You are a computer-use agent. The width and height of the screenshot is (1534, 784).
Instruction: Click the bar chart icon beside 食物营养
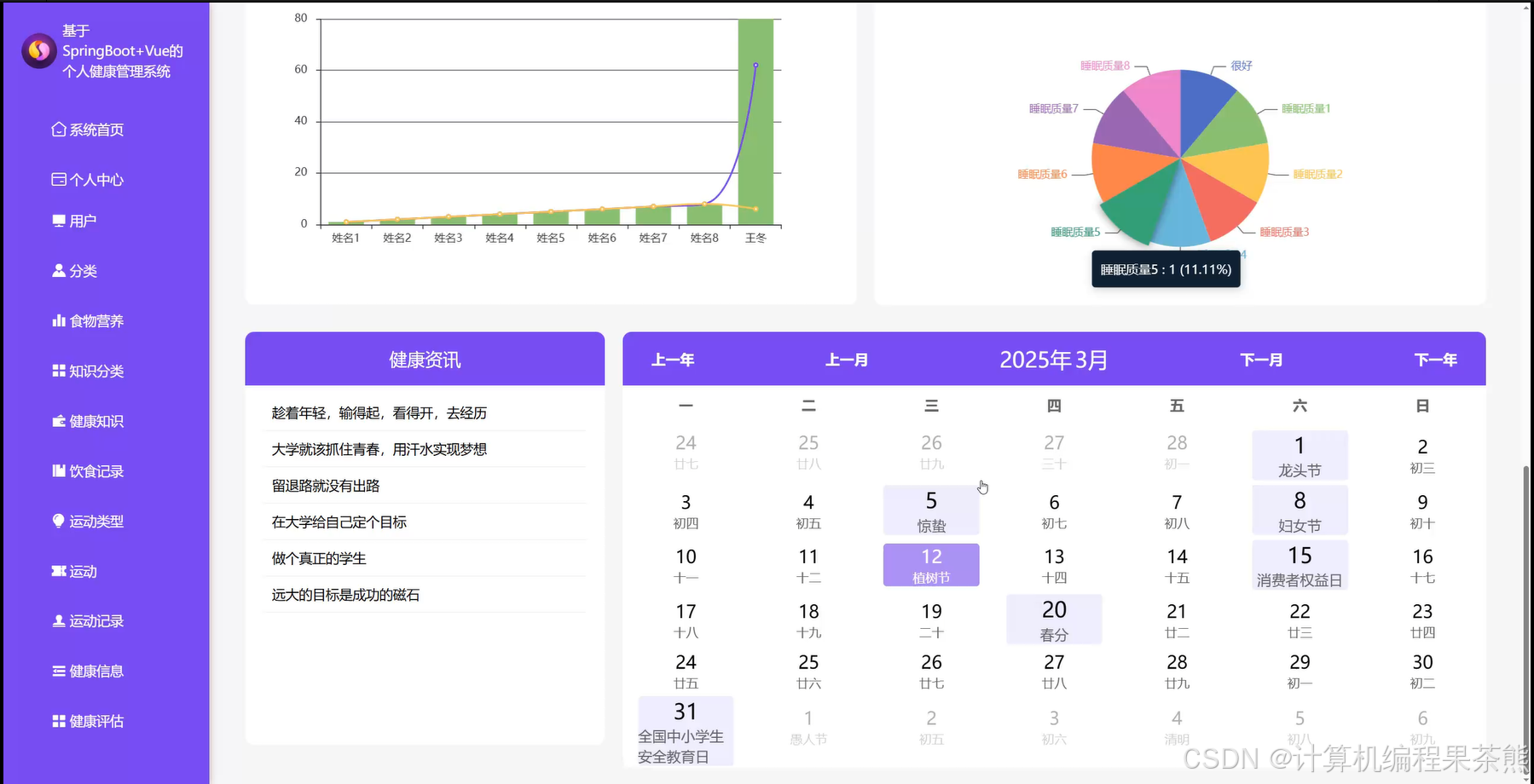click(x=59, y=321)
